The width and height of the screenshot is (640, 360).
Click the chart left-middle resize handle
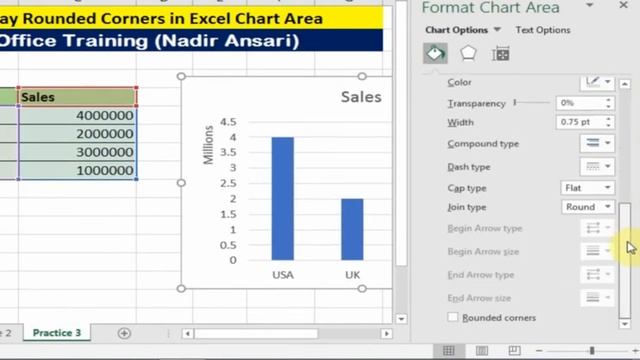[x=181, y=183]
